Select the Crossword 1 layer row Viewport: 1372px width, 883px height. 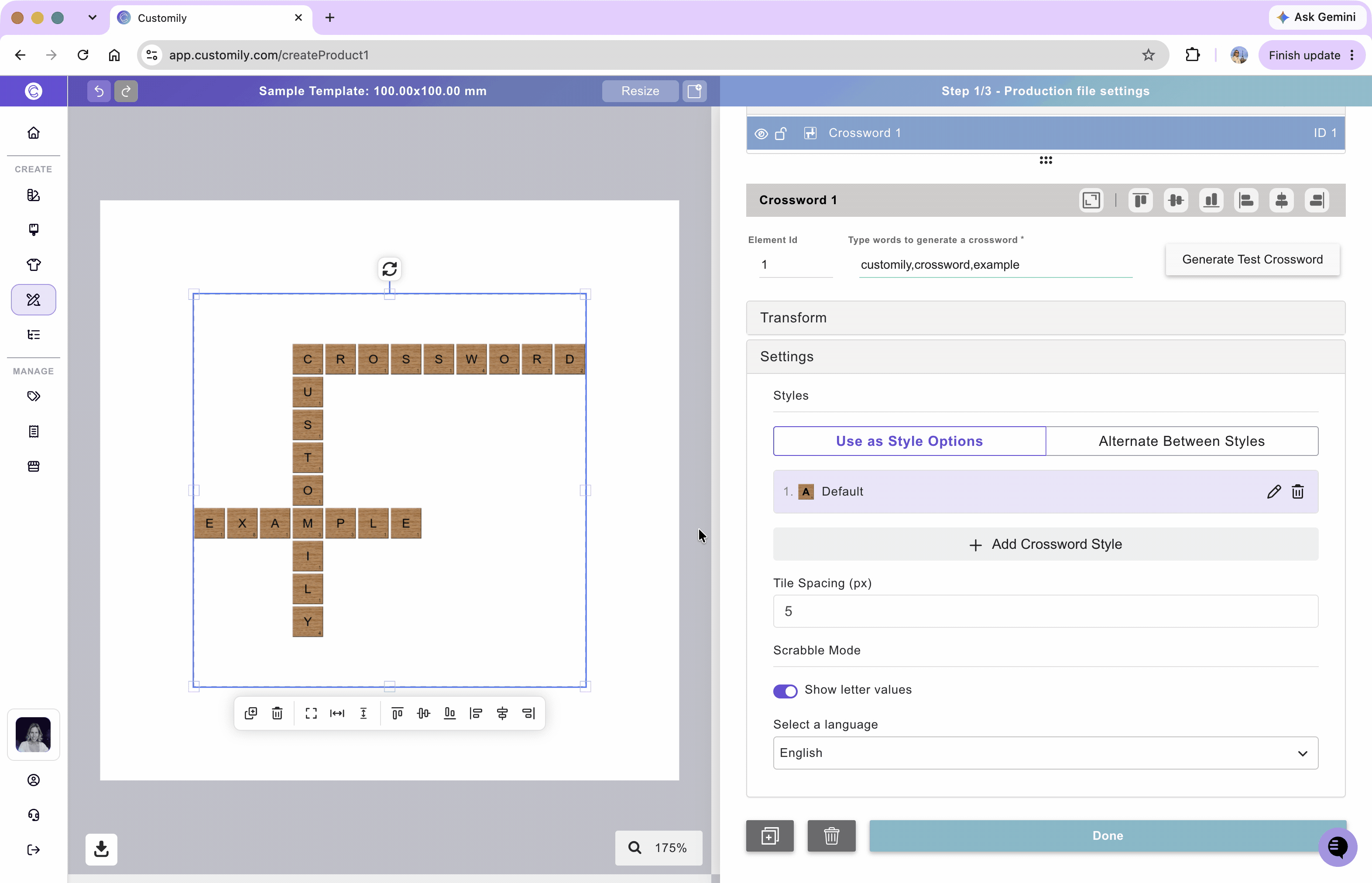pyautogui.click(x=1045, y=133)
